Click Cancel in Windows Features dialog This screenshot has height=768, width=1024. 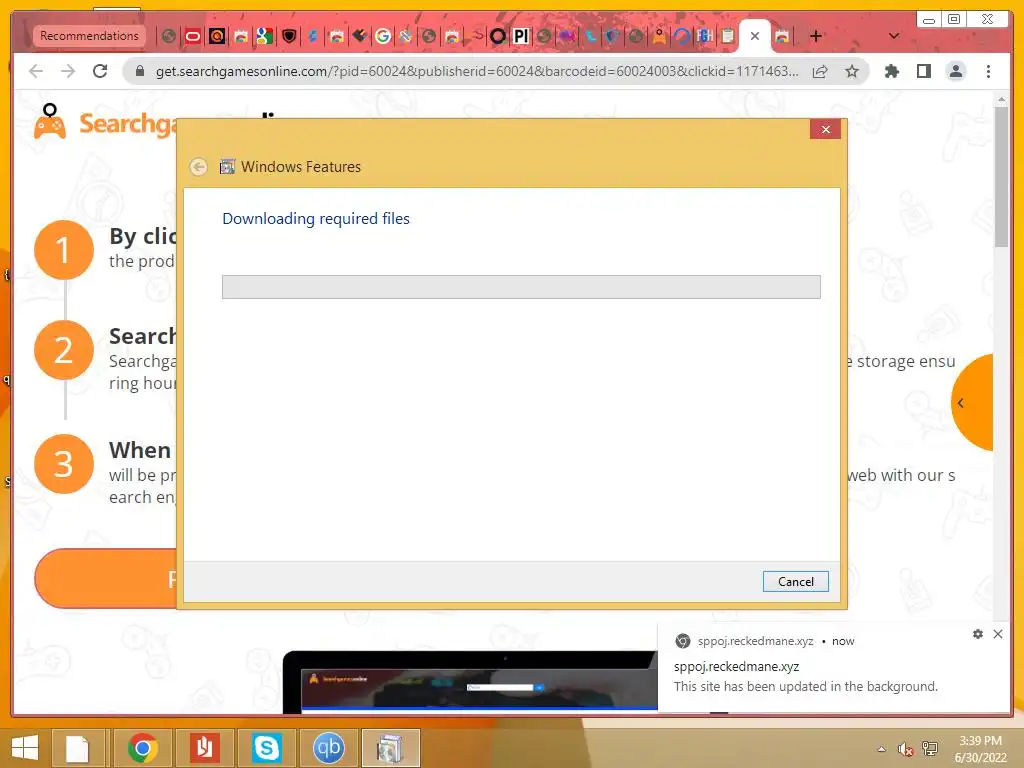[x=795, y=581]
